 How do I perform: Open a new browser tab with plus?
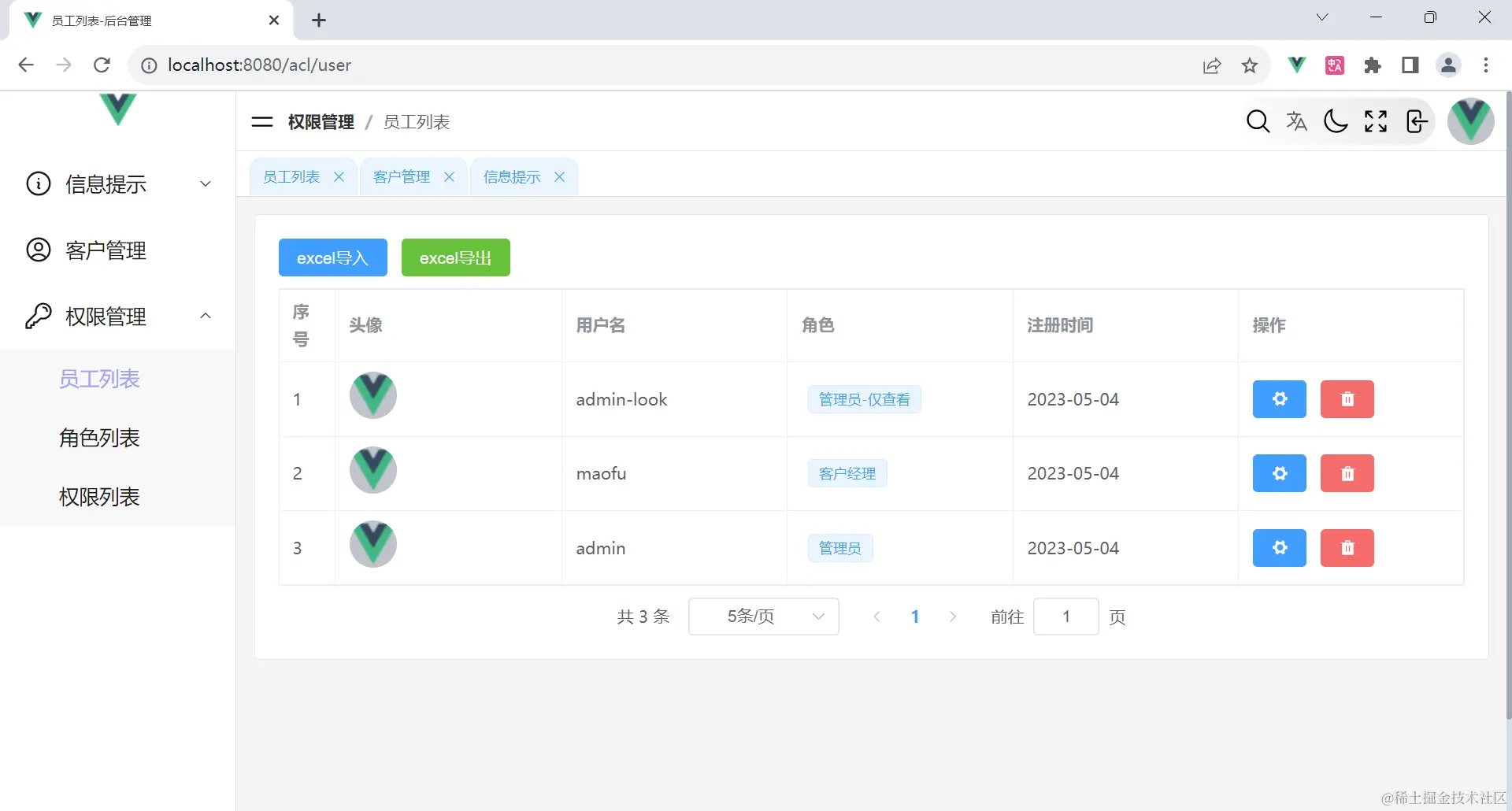click(x=319, y=20)
